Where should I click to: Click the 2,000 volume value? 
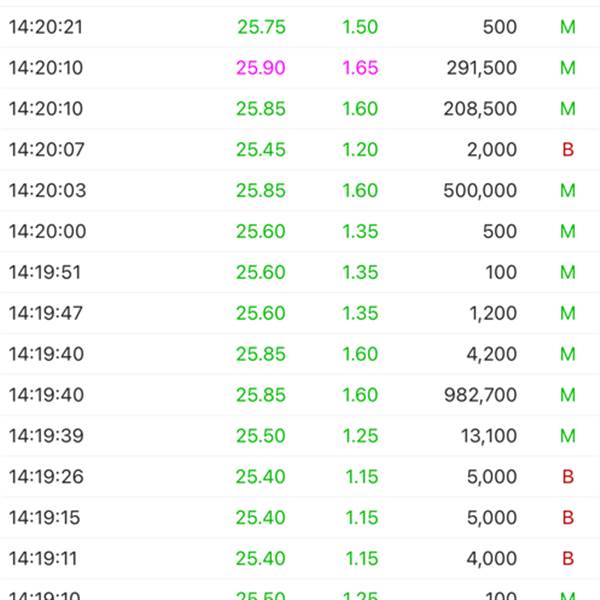[492, 150]
